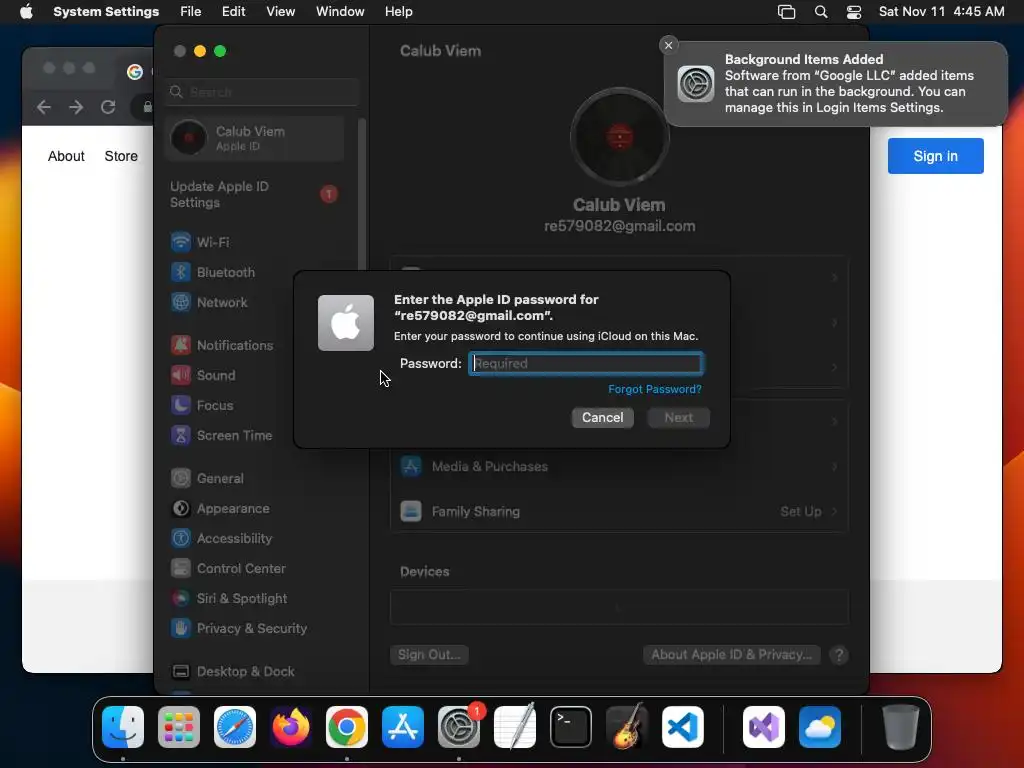Click the clock date in menu bar

point(941,12)
